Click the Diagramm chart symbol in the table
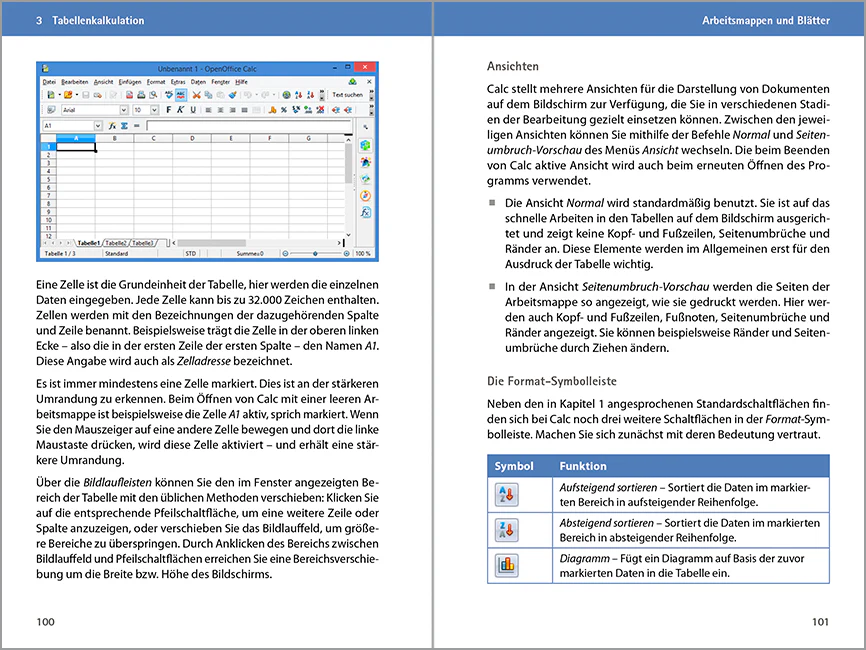This screenshot has height=650, width=866. (505, 565)
